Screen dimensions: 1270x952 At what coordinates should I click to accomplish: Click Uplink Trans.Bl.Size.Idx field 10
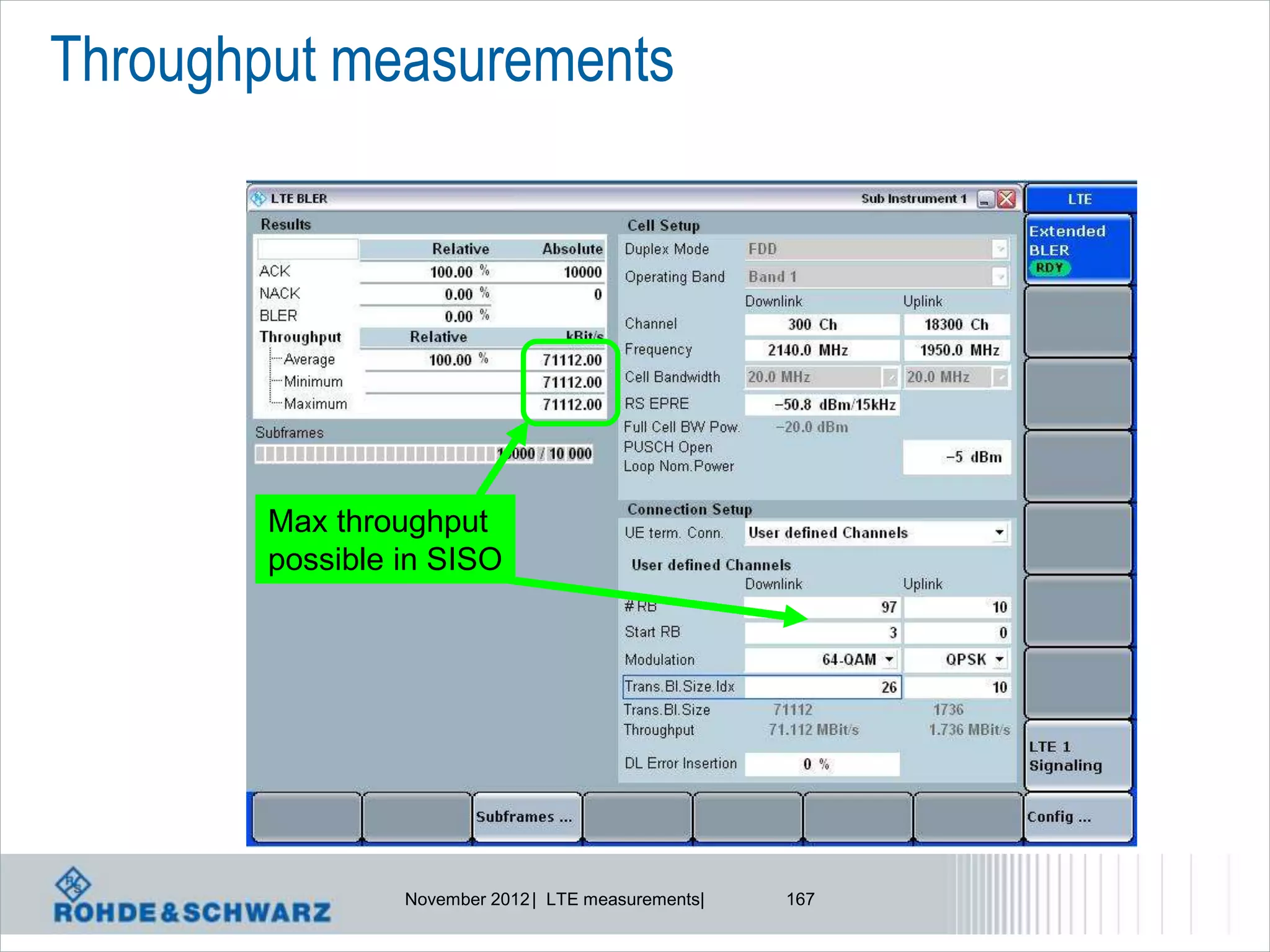(x=956, y=687)
